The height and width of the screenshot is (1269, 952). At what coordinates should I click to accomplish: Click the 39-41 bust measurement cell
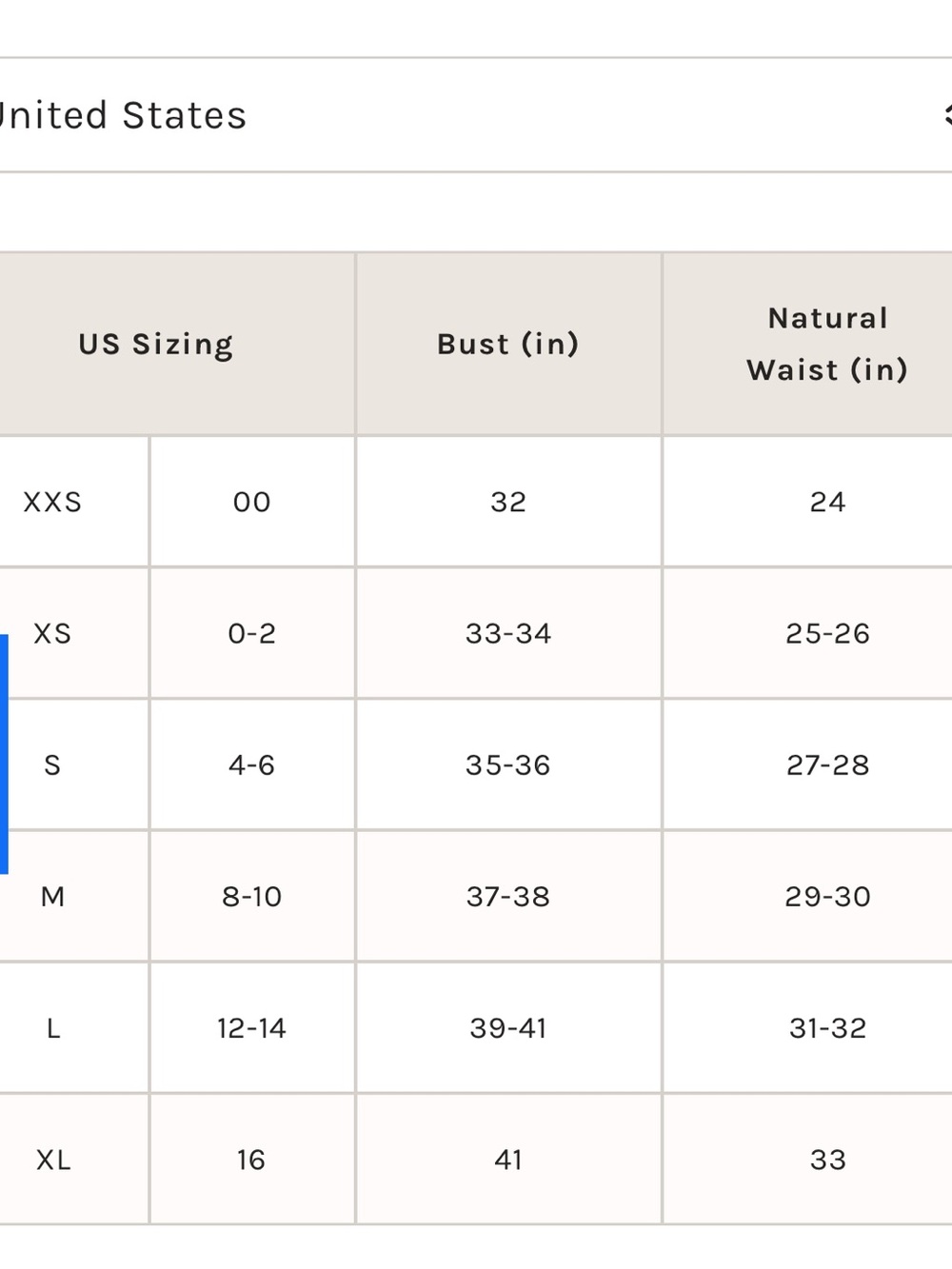click(508, 1027)
